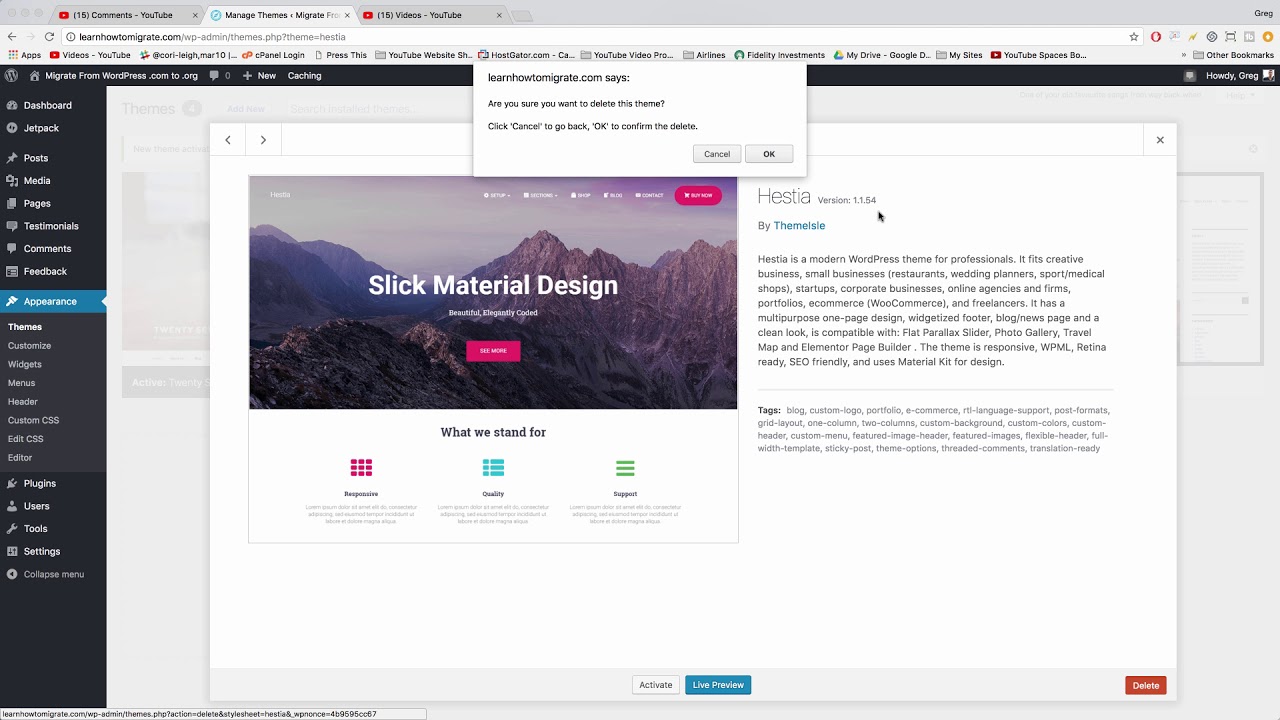Screen dimensions: 1280x720
Task: Activate the Hestia theme
Action: [656, 685]
